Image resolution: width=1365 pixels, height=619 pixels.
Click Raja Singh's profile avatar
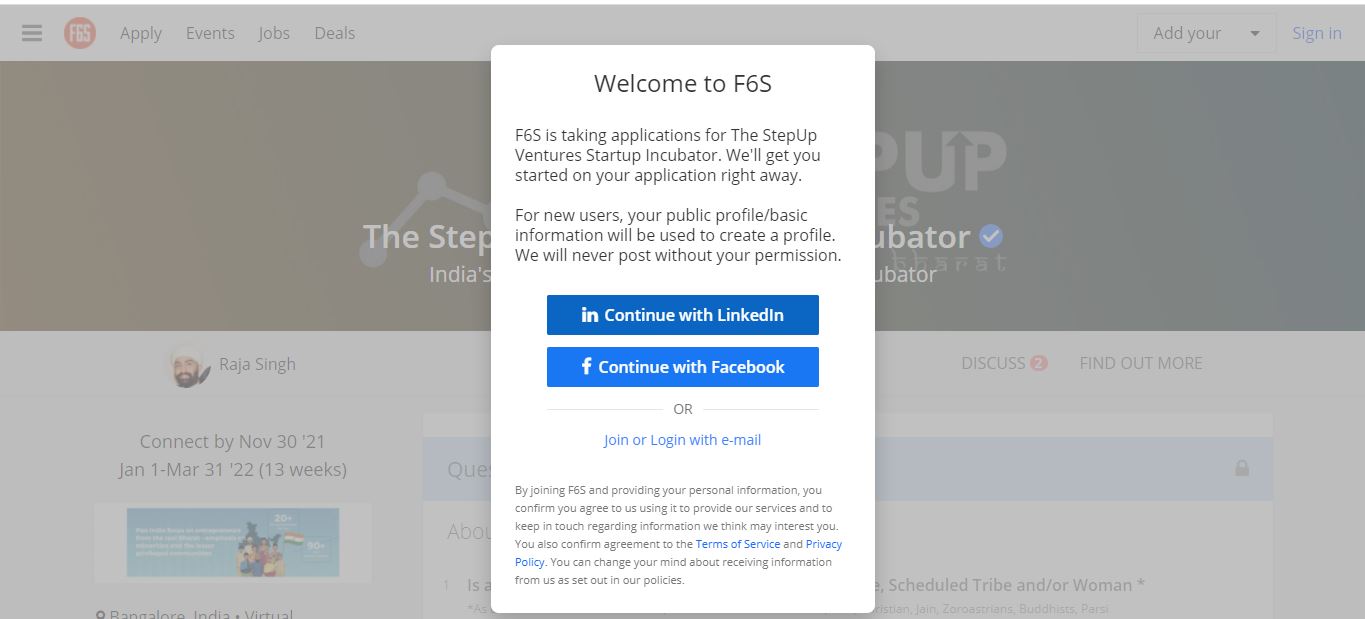188,363
